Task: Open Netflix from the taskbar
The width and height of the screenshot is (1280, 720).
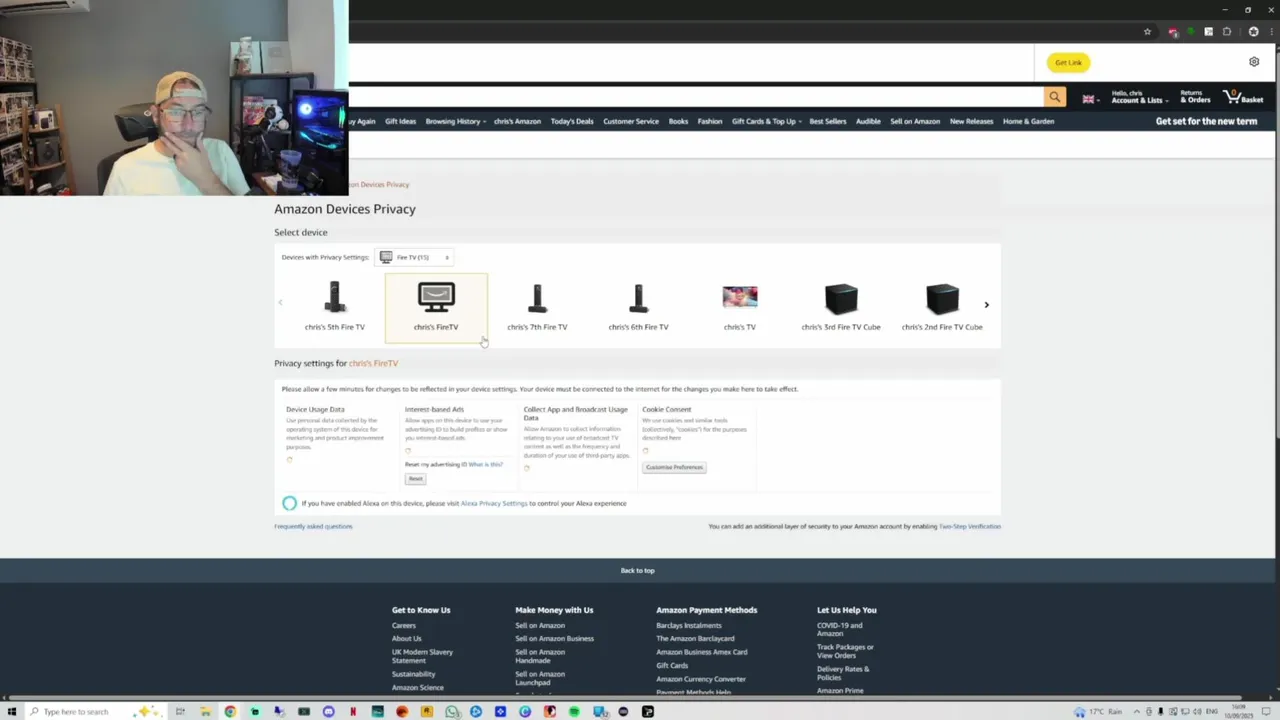Action: tap(353, 712)
